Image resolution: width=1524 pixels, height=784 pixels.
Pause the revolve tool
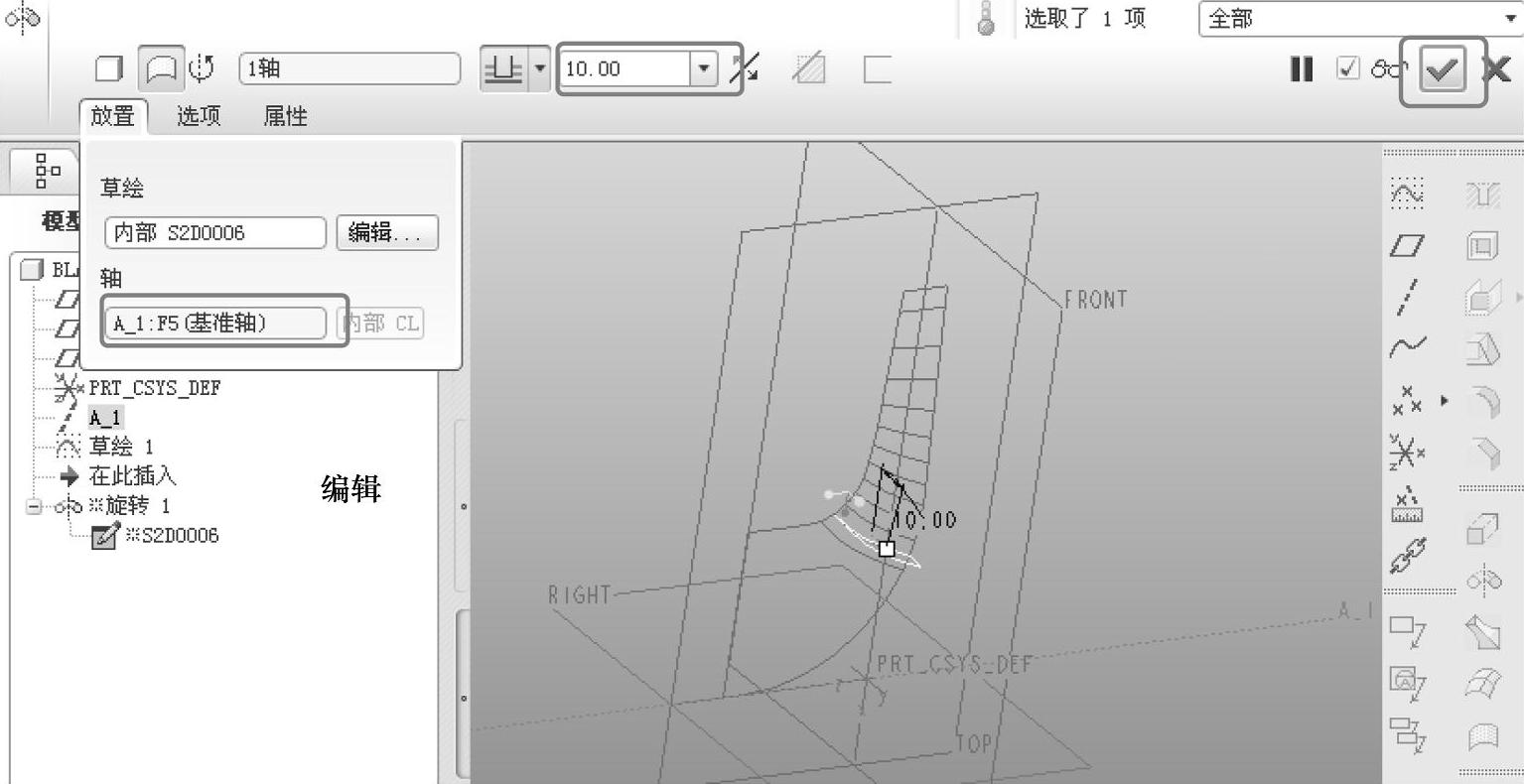tap(1302, 69)
